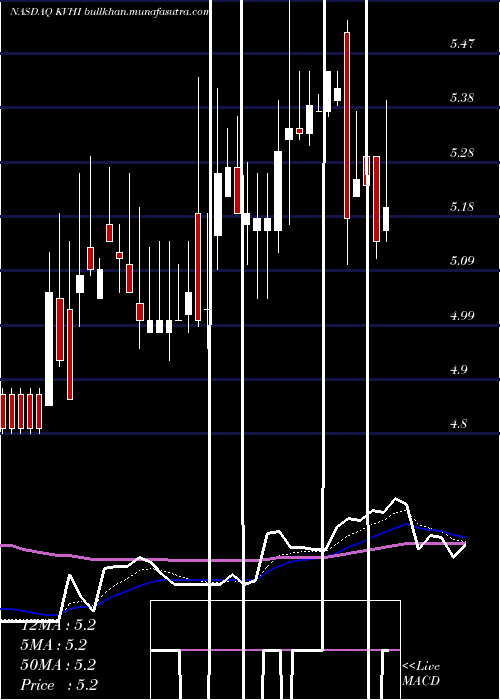The height and width of the screenshot is (700, 500).
Task: Select the 4.8 price axis label
Action: 459,424
